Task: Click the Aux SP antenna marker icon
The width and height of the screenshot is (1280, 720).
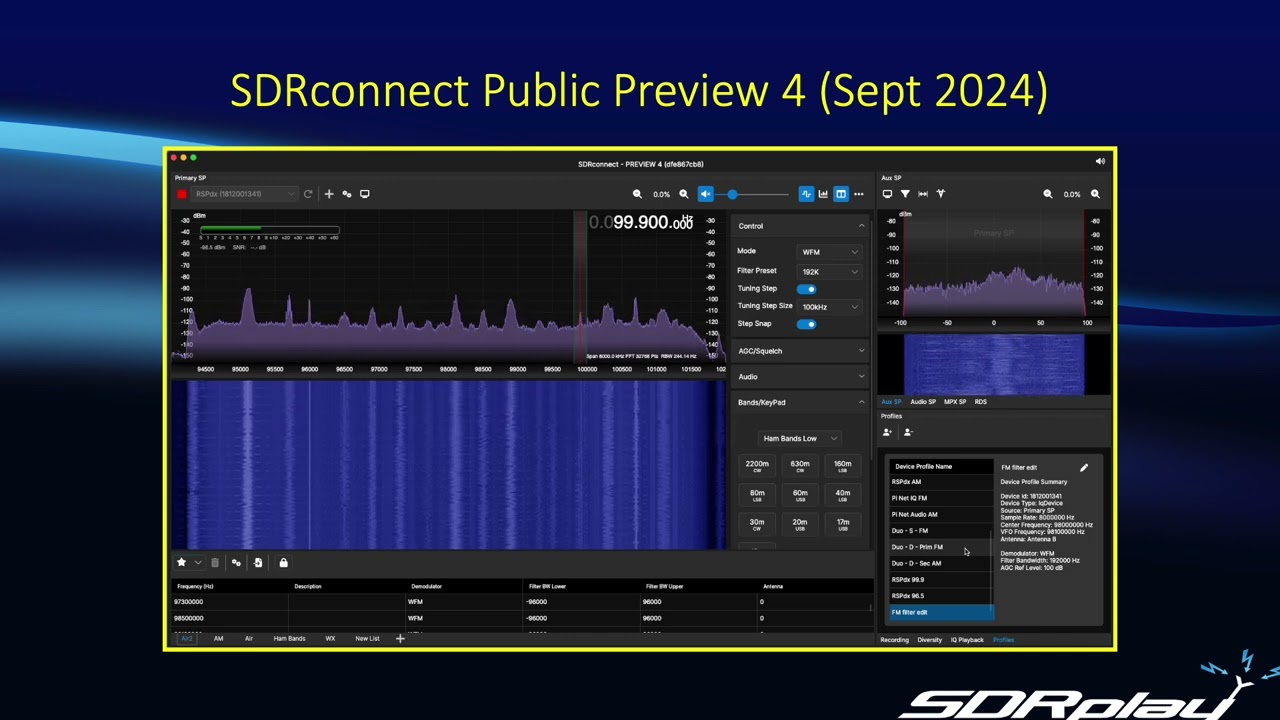Action: click(941, 194)
